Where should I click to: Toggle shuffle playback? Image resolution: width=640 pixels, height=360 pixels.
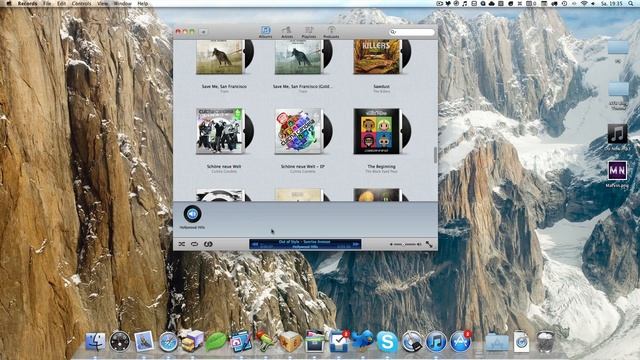pyautogui.click(x=182, y=244)
